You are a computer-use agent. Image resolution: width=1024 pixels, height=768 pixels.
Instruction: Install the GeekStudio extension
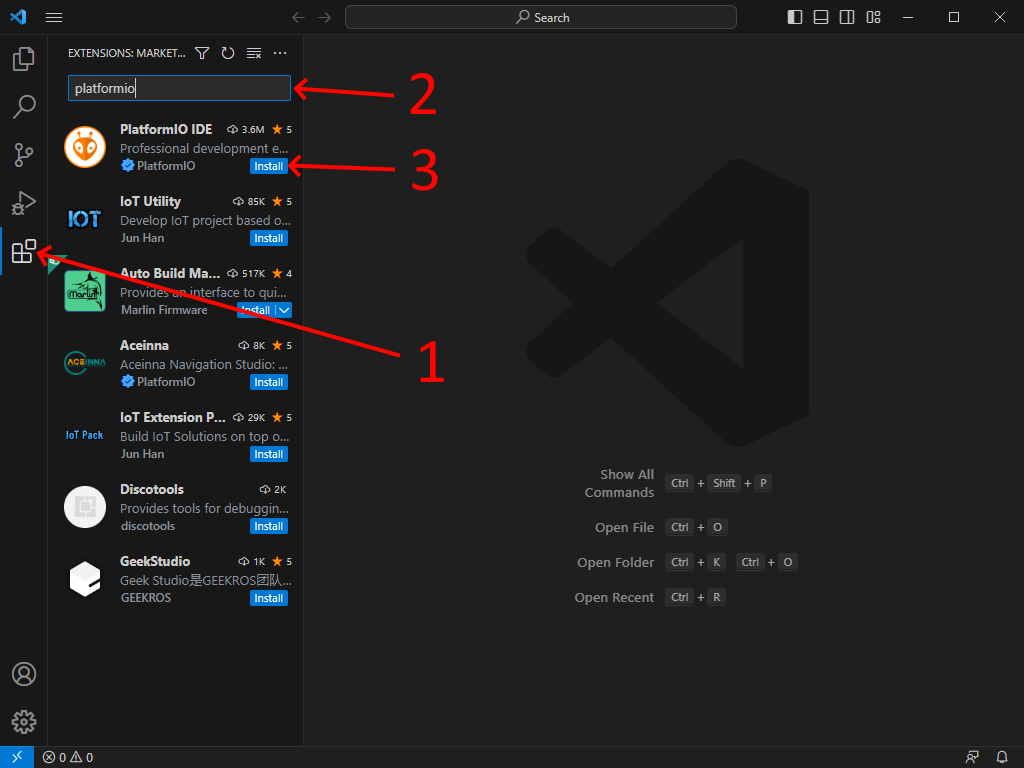click(268, 598)
